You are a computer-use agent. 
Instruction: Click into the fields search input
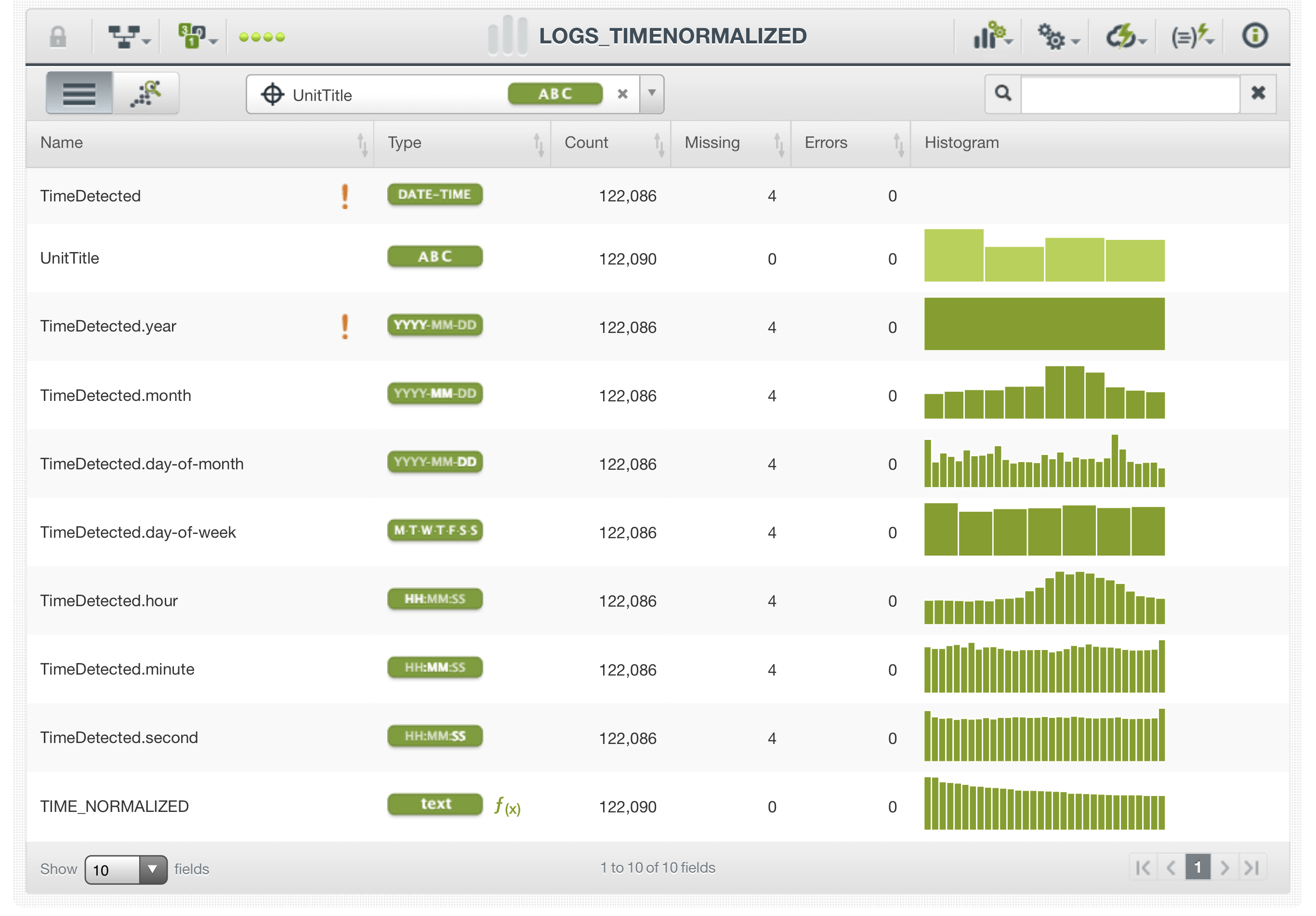1129,93
